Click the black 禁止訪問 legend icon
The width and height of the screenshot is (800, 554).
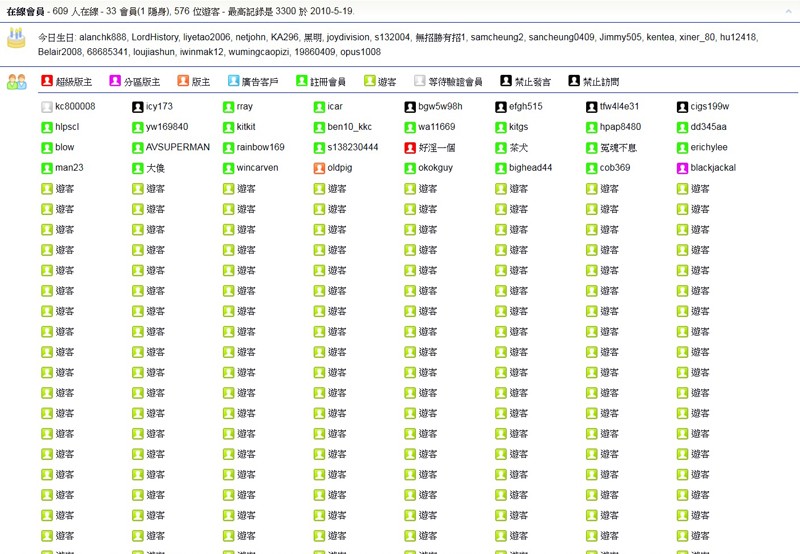574,81
